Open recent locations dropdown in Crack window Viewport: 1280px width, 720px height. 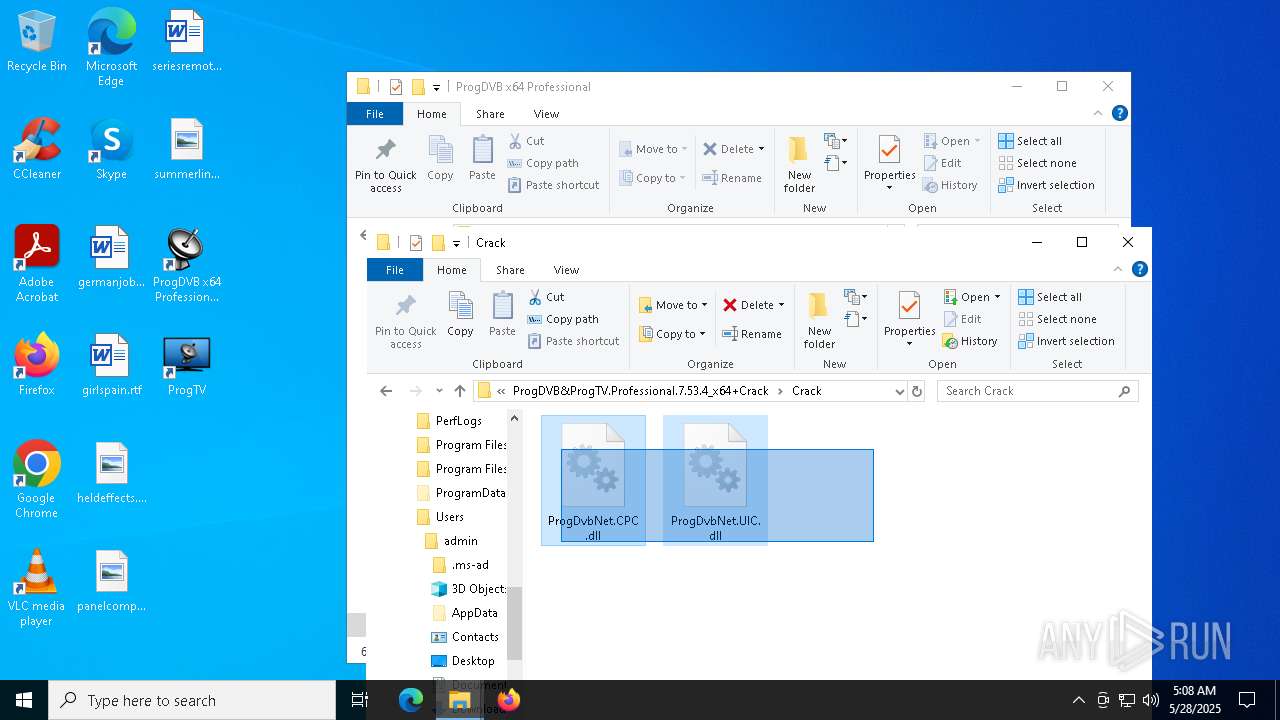[x=439, y=391]
